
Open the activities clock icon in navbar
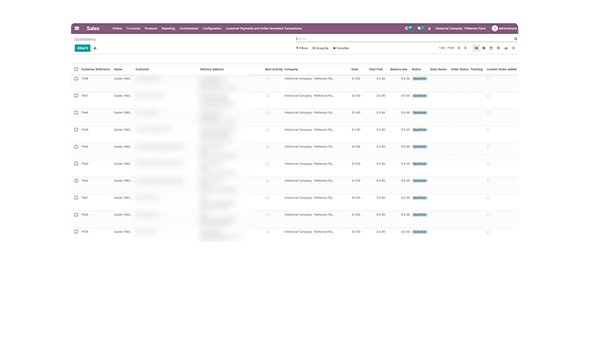pyautogui.click(x=408, y=28)
